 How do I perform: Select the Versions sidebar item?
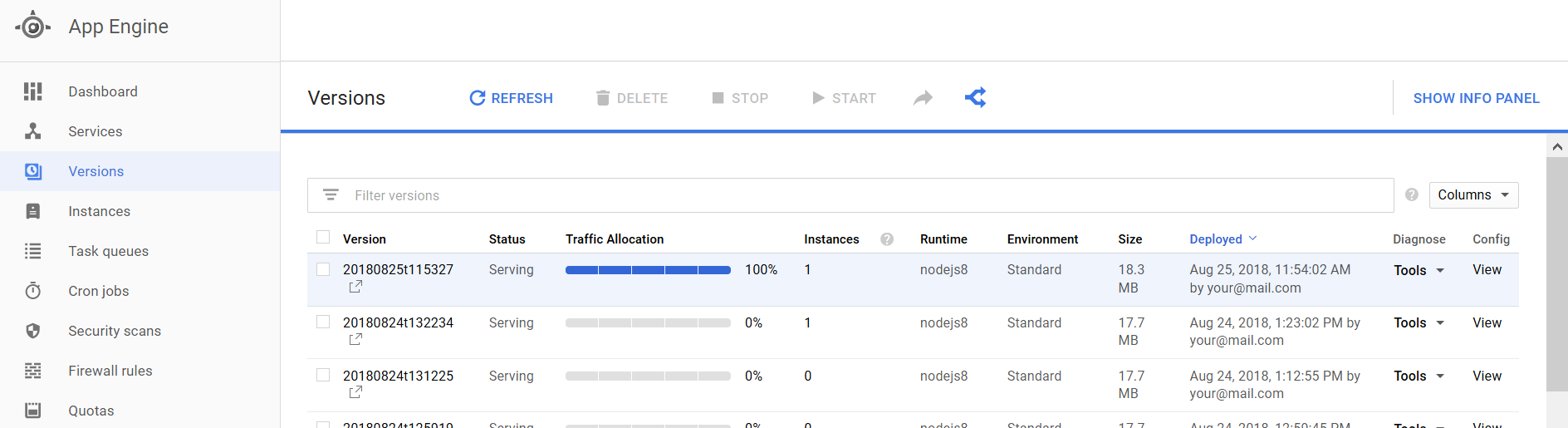click(140, 171)
